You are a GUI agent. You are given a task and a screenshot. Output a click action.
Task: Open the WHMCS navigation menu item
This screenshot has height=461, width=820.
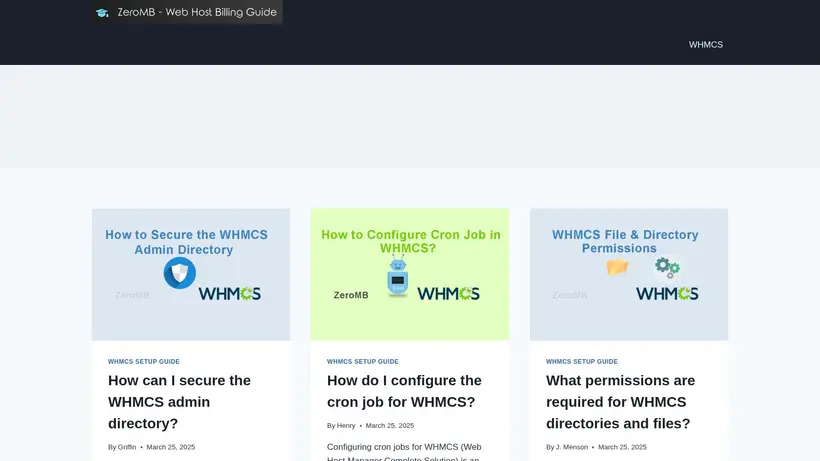705,45
